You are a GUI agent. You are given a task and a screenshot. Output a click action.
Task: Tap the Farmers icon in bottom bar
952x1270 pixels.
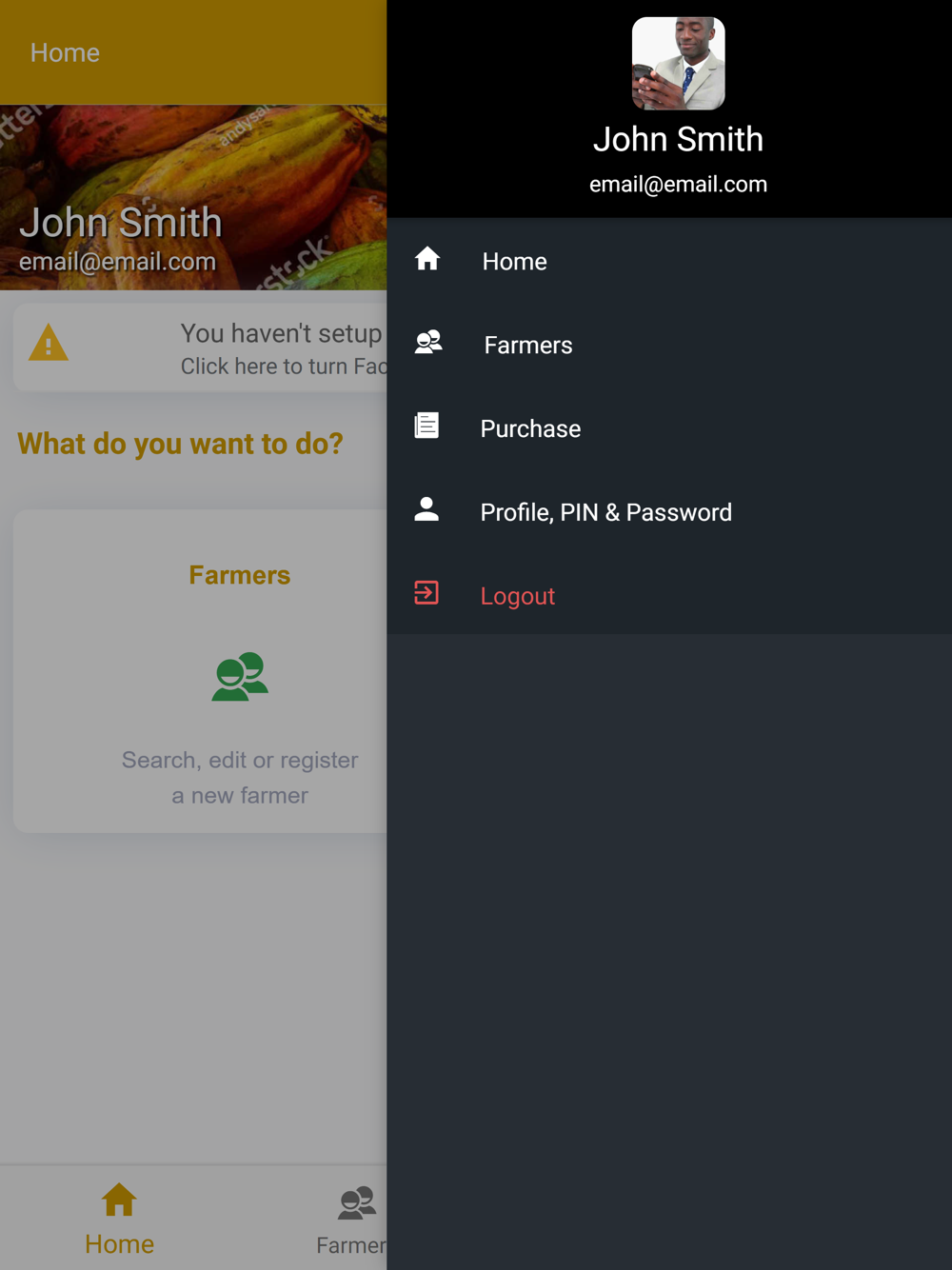358,1203
